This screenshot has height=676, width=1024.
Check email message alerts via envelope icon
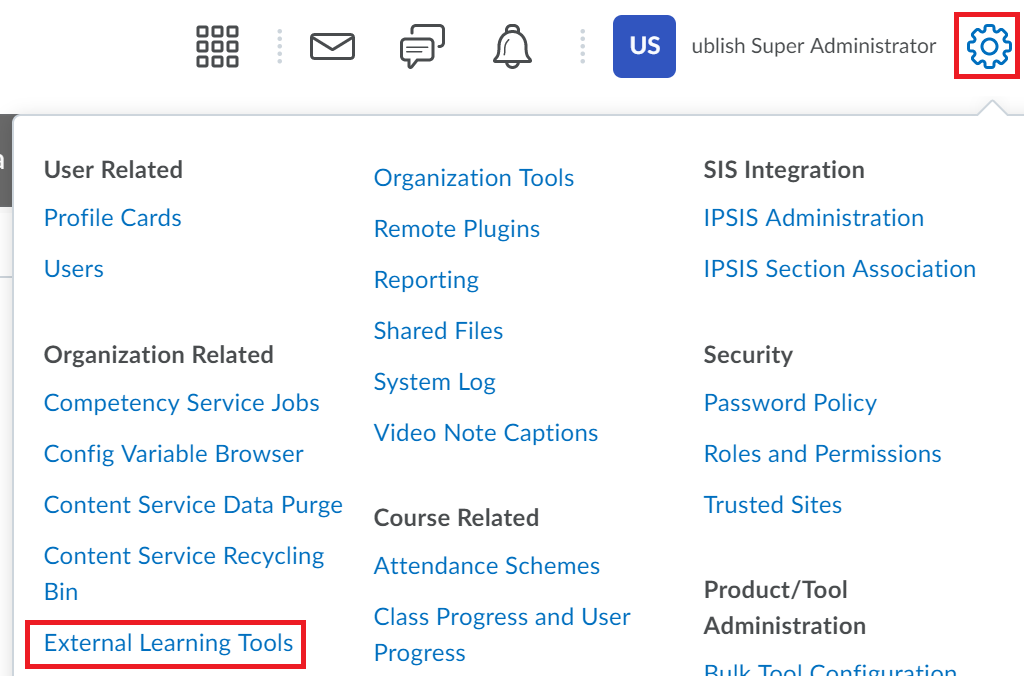(x=332, y=46)
